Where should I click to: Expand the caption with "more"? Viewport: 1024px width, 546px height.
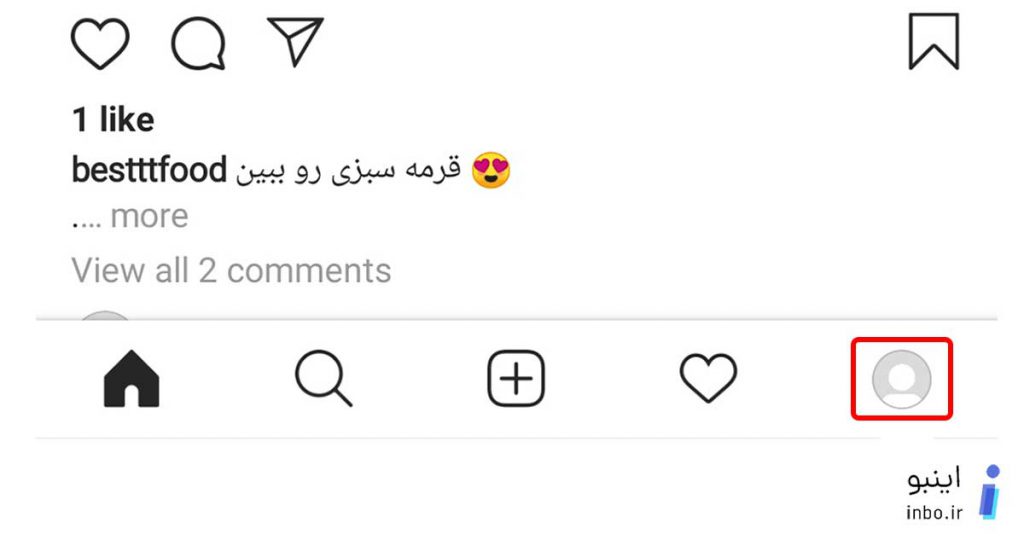point(150,216)
